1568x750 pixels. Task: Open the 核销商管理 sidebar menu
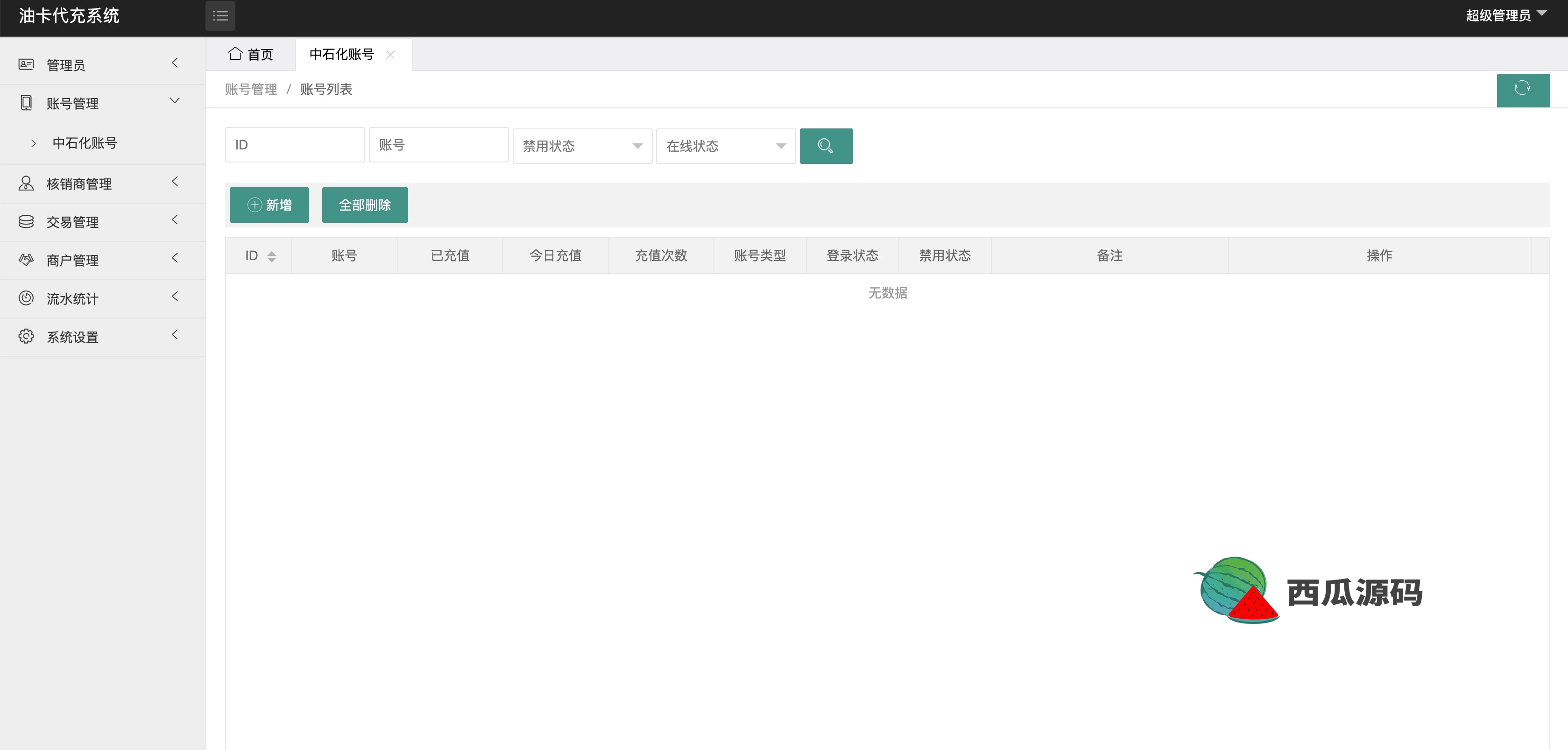pos(103,183)
